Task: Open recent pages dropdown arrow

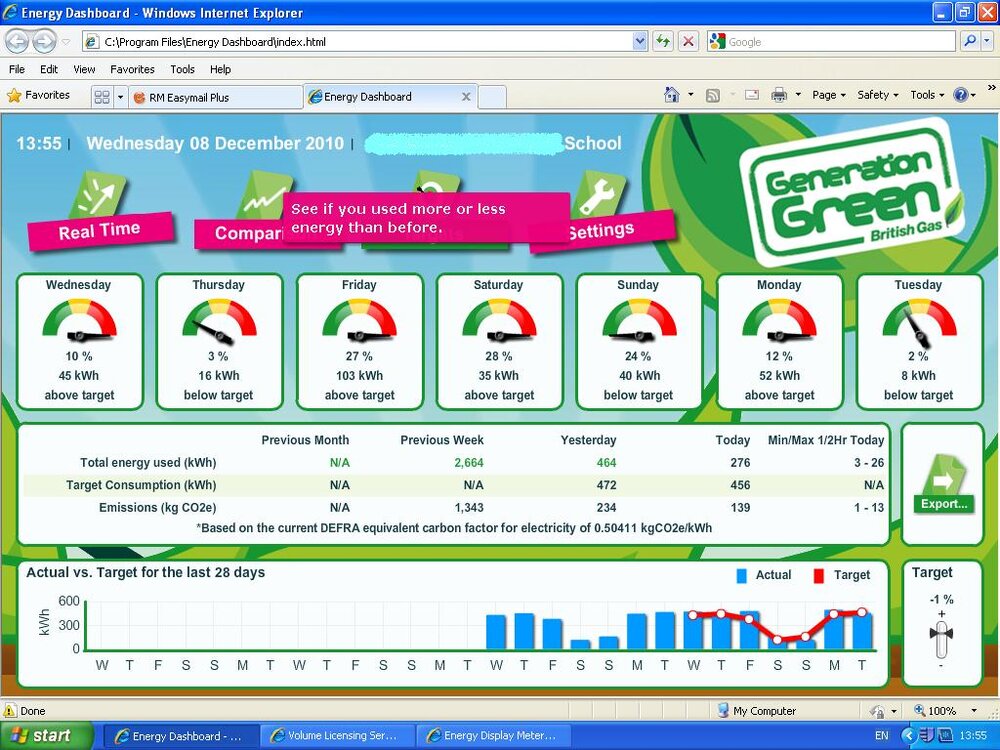Action: point(66,42)
